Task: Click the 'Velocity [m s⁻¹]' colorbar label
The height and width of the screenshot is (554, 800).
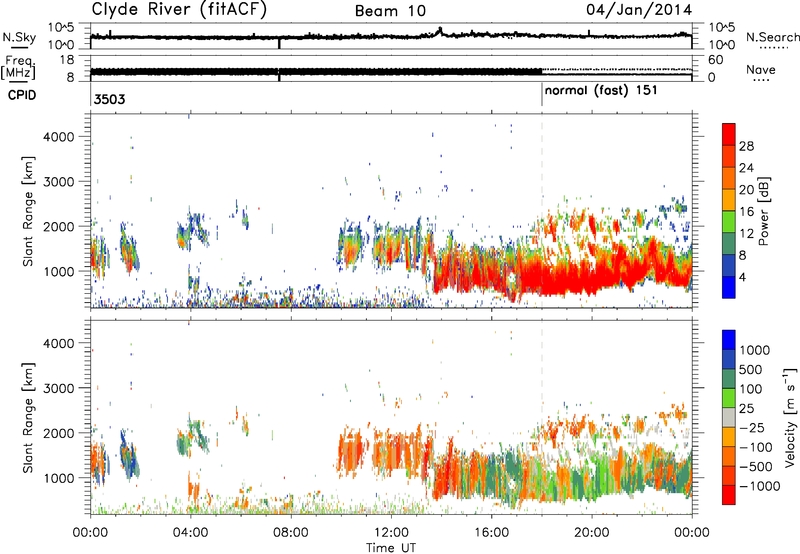Action: pyautogui.click(x=790, y=417)
